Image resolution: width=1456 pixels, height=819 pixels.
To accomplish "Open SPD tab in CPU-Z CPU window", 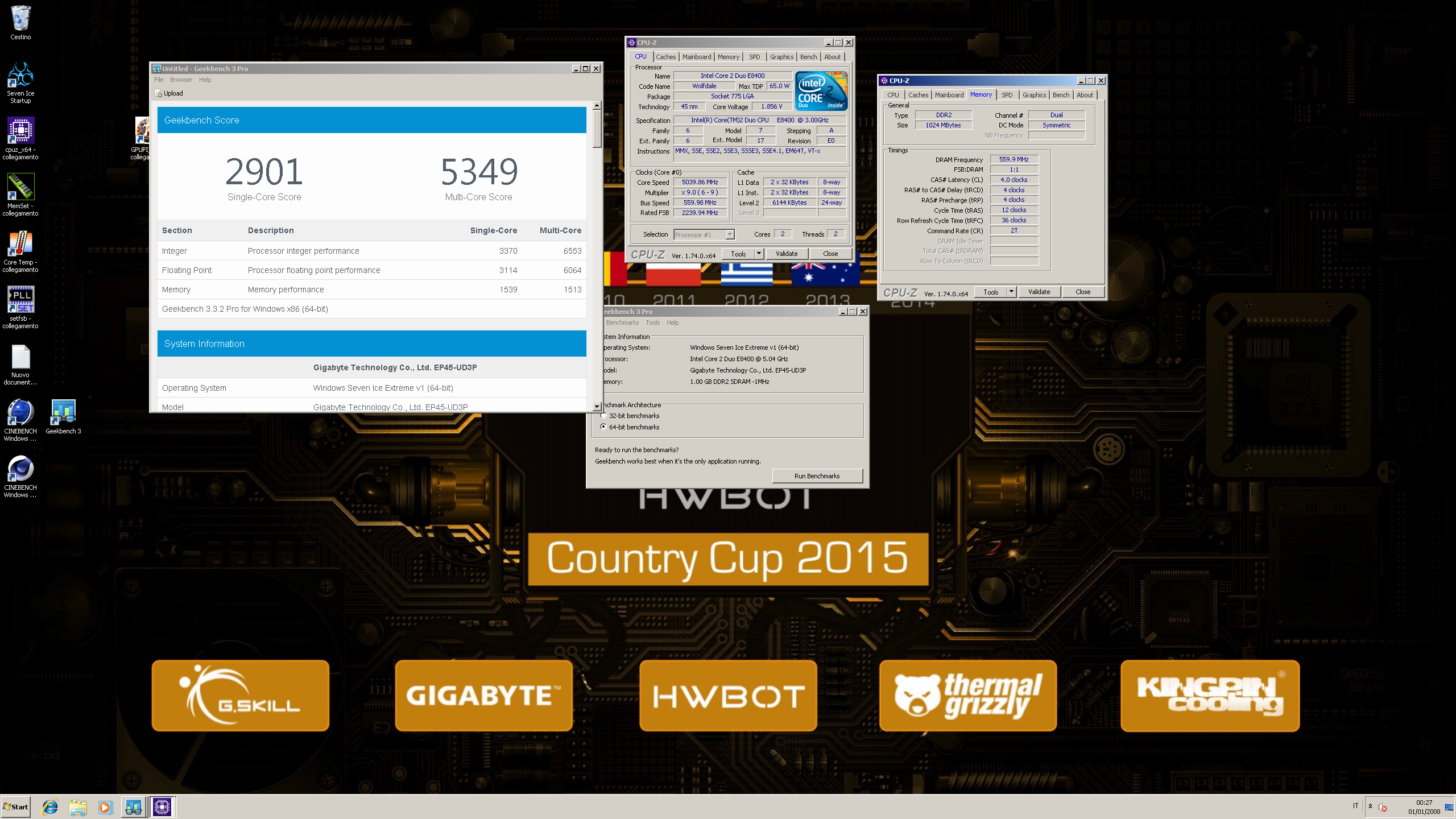I will point(754,57).
